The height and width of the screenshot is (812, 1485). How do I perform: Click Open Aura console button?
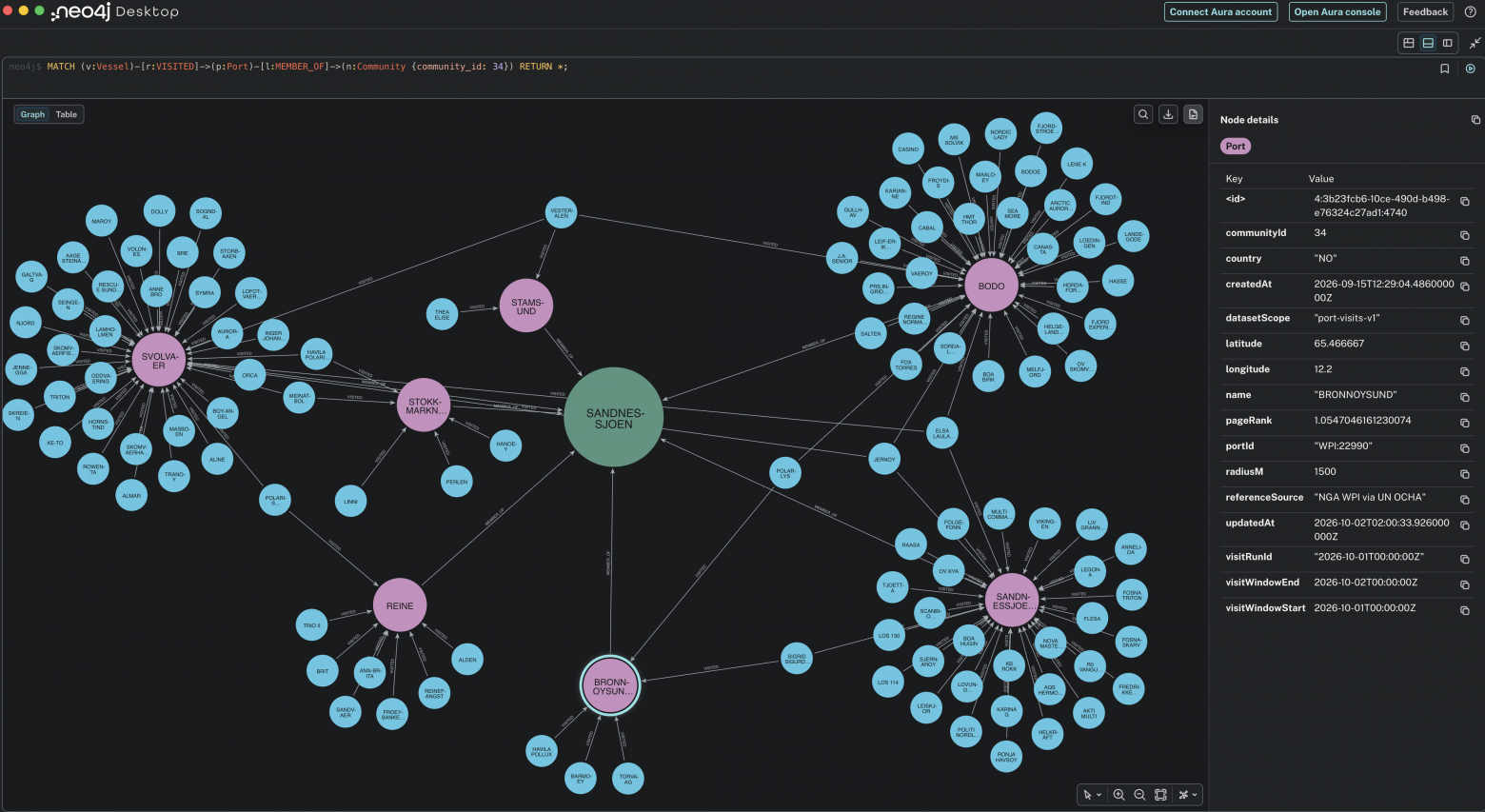click(1336, 11)
